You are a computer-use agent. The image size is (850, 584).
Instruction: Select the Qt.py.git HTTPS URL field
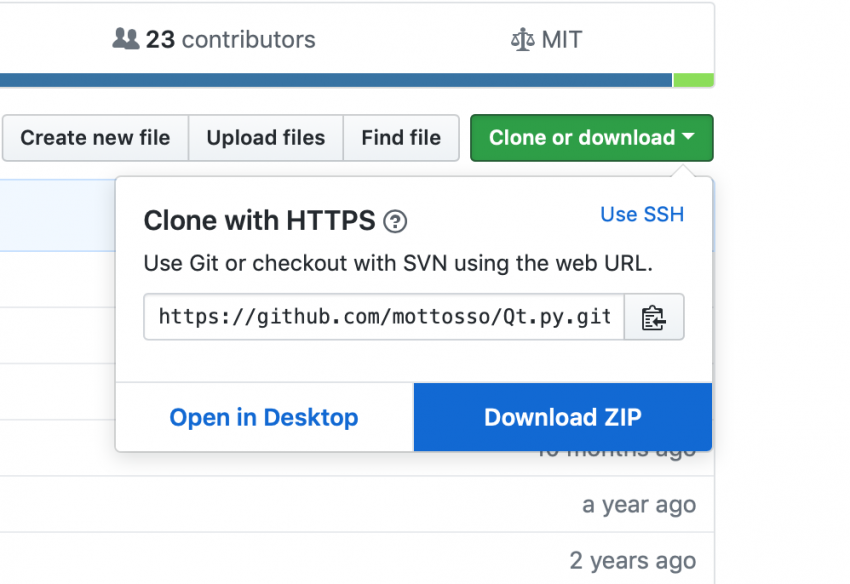pyautogui.click(x=384, y=317)
